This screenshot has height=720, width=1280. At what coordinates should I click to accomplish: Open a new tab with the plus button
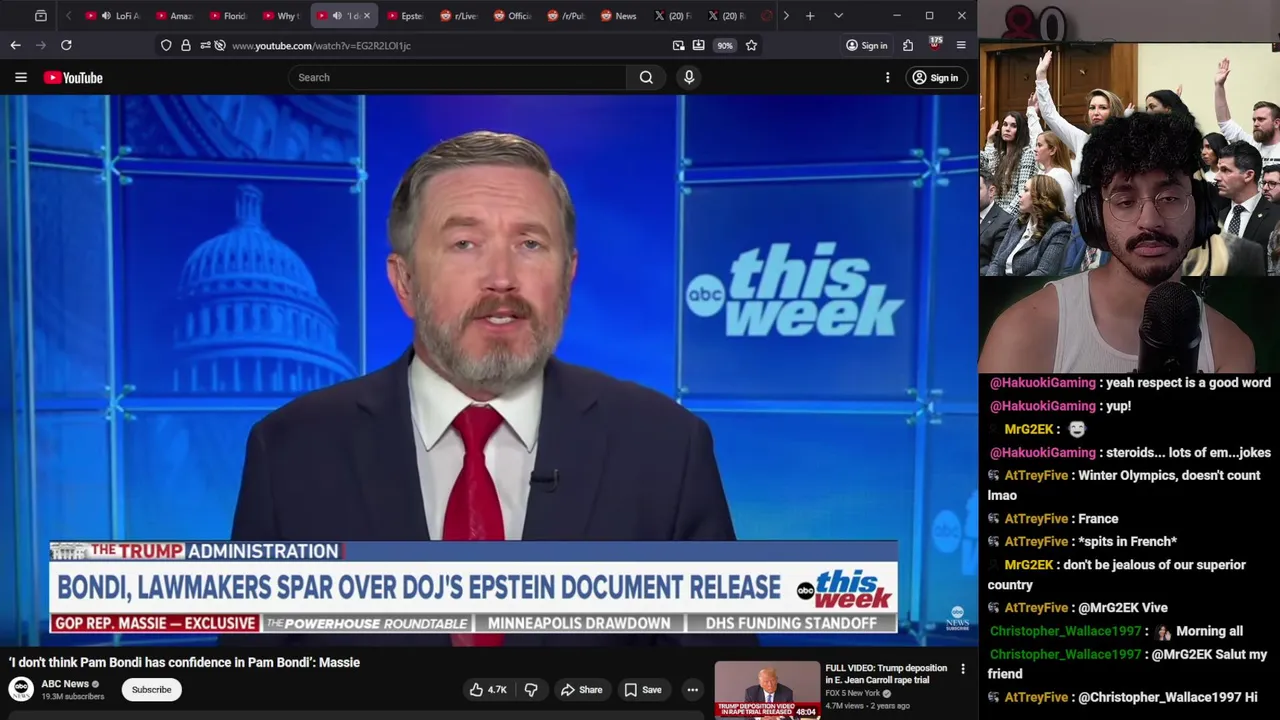810,16
